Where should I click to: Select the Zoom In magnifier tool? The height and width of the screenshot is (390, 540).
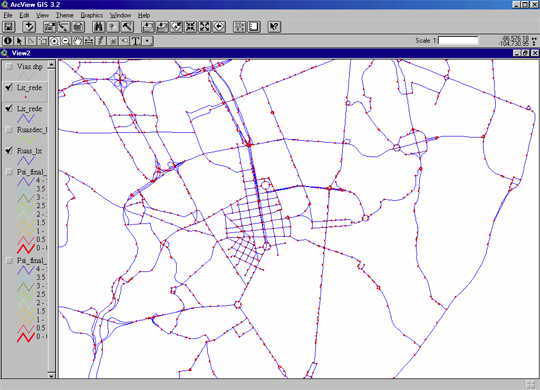54,41
